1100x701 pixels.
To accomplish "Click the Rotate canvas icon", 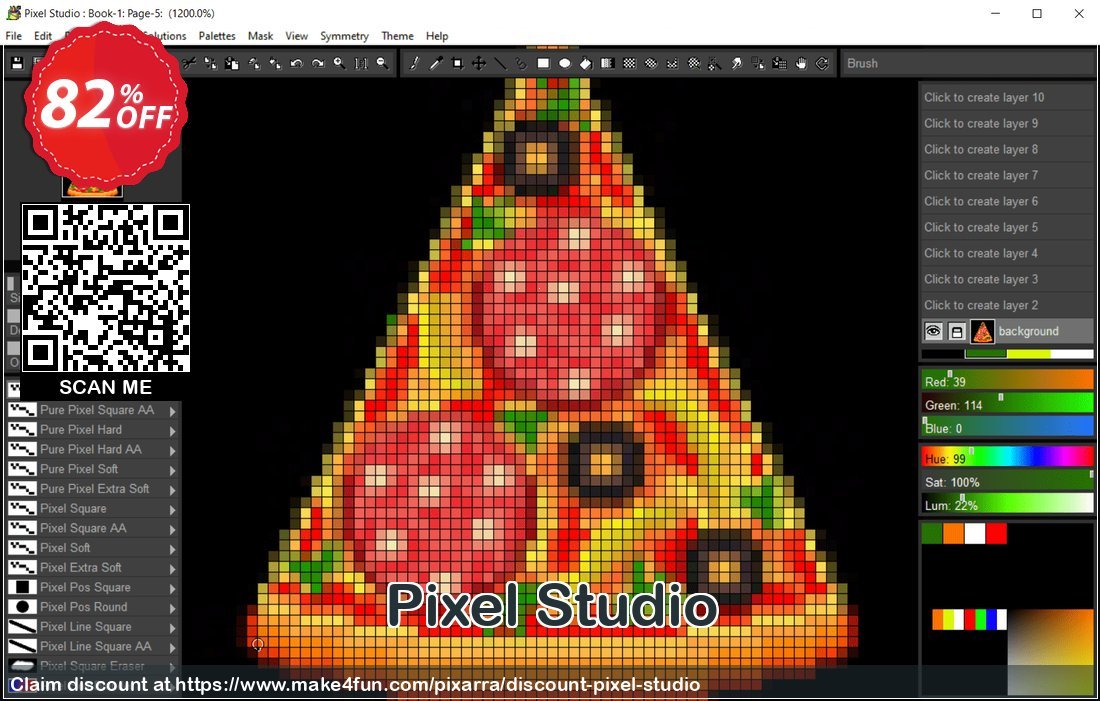I will [822, 63].
